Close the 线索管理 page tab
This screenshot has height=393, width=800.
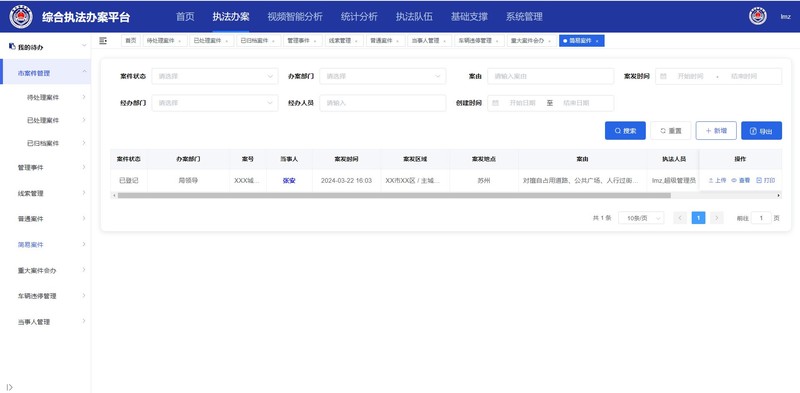[x=355, y=41]
